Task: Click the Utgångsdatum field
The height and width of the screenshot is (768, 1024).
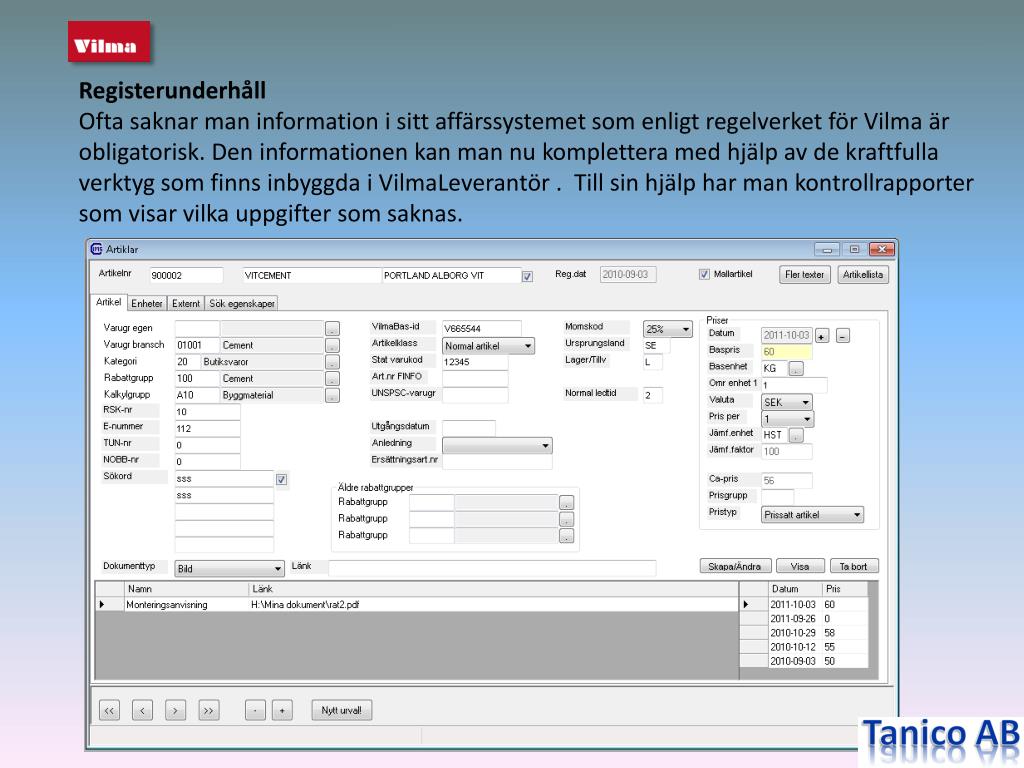Action: [x=468, y=428]
